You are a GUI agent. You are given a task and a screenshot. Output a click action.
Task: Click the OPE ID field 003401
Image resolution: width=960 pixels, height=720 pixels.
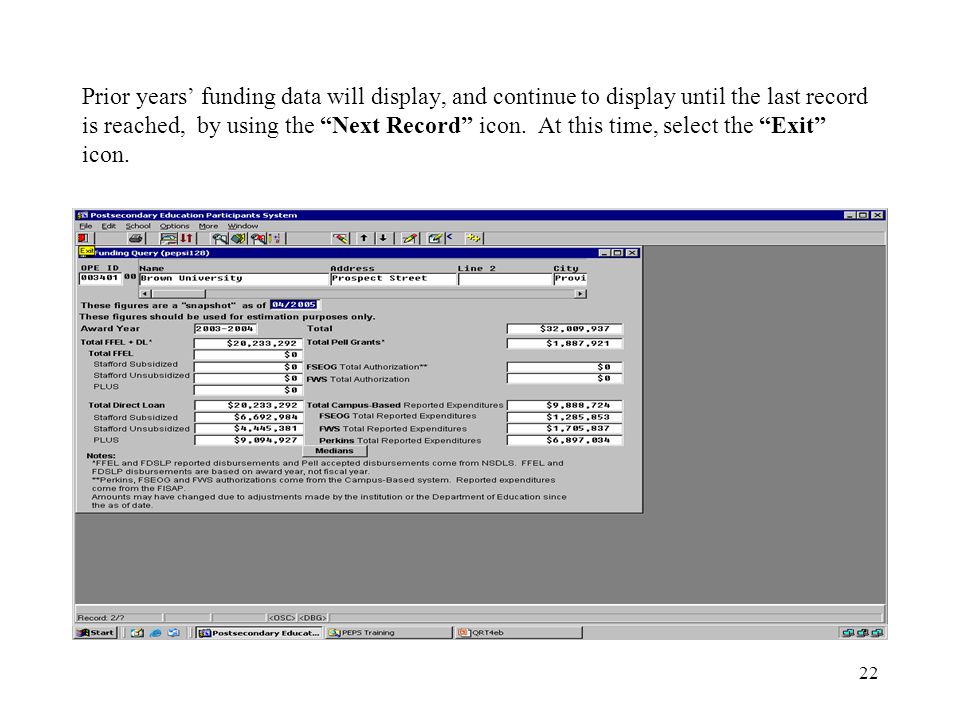tap(100, 279)
